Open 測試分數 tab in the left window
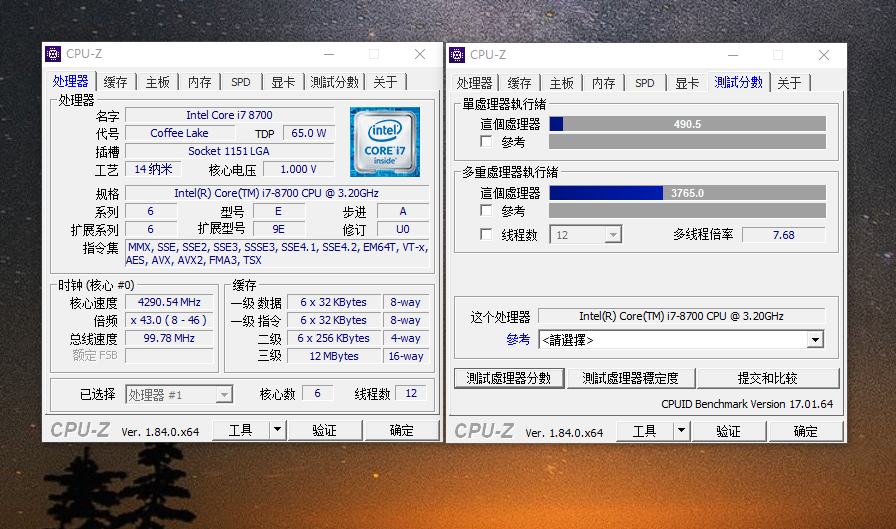 (335, 82)
